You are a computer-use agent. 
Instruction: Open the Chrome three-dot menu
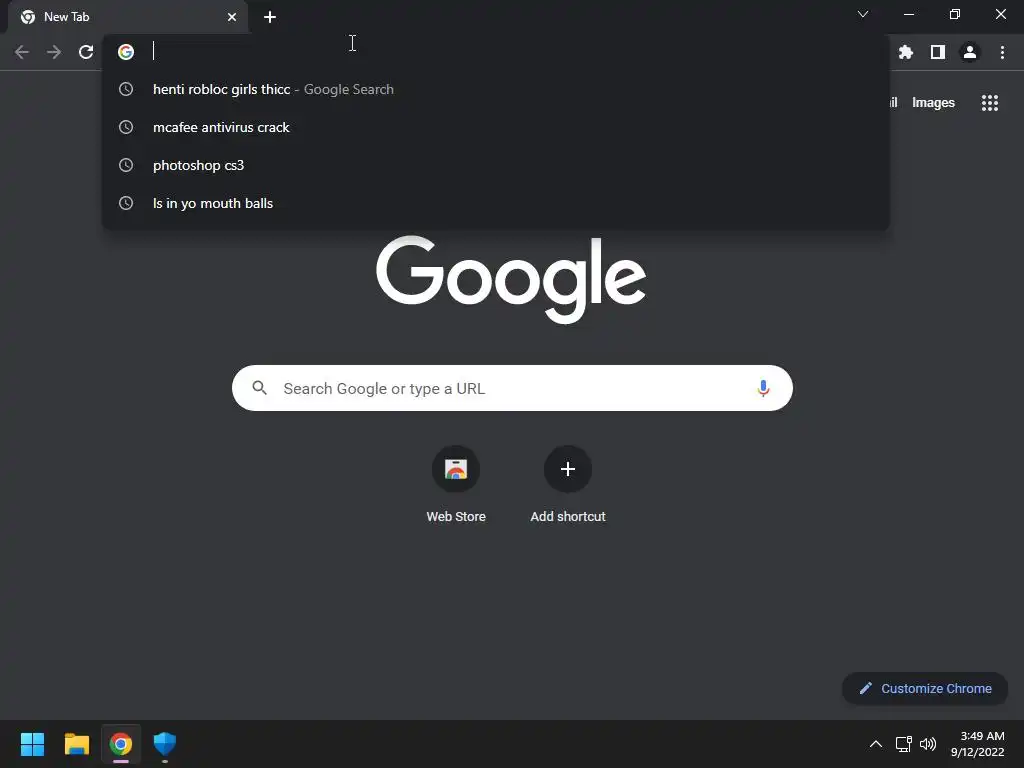click(1002, 52)
